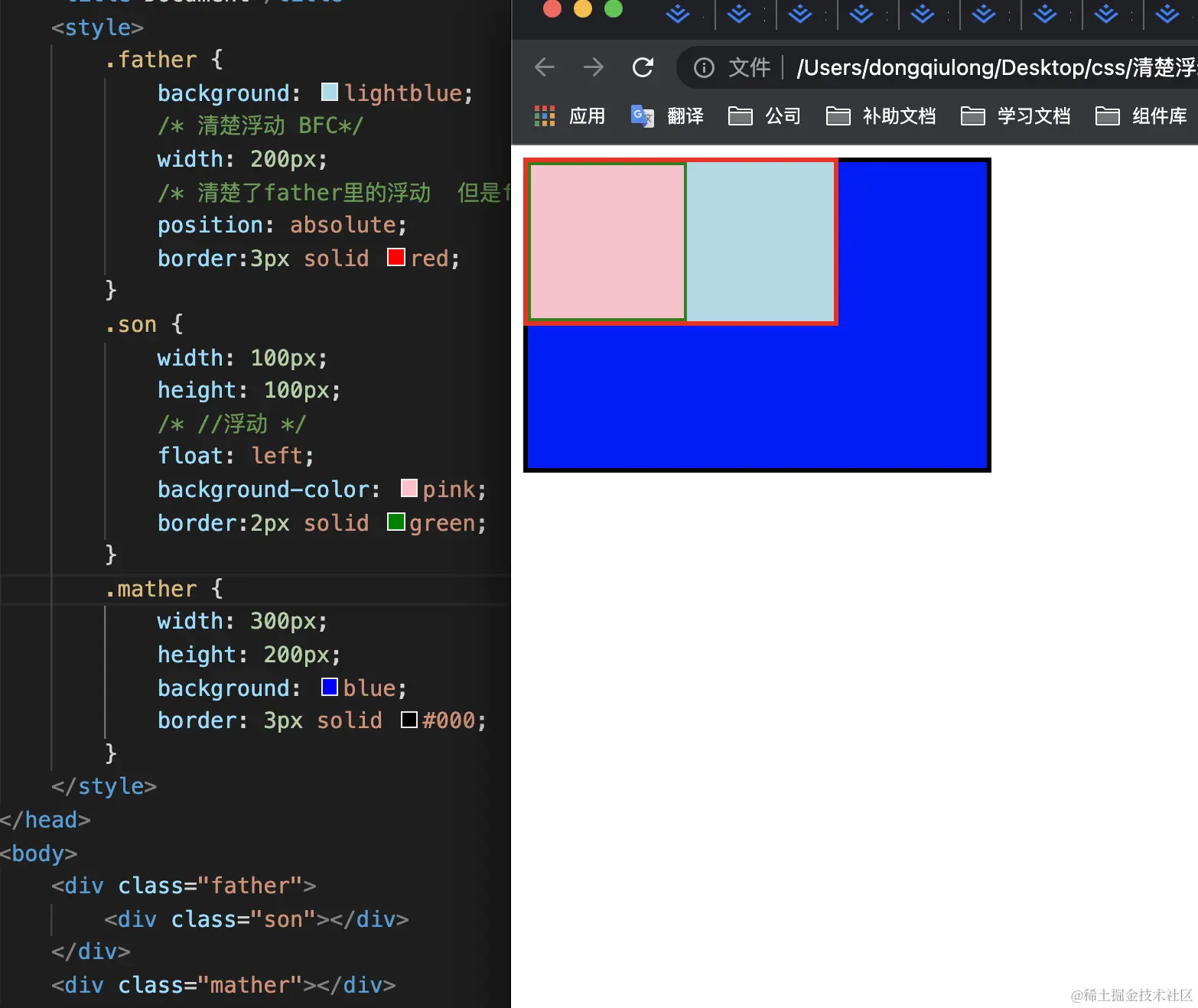This screenshot has height=1008, width=1198.
Task: Focus the address bar file path
Action: pos(996,68)
